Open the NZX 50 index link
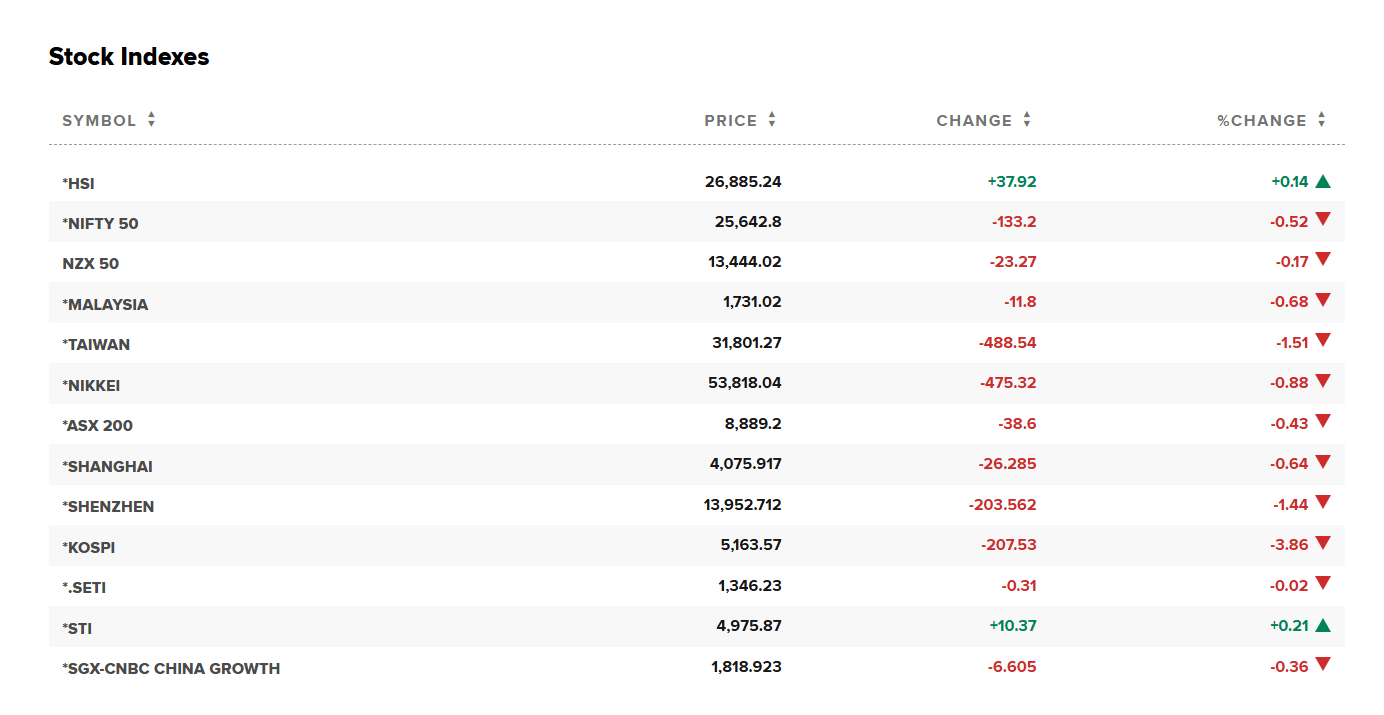This screenshot has width=1384, height=715. (90, 264)
